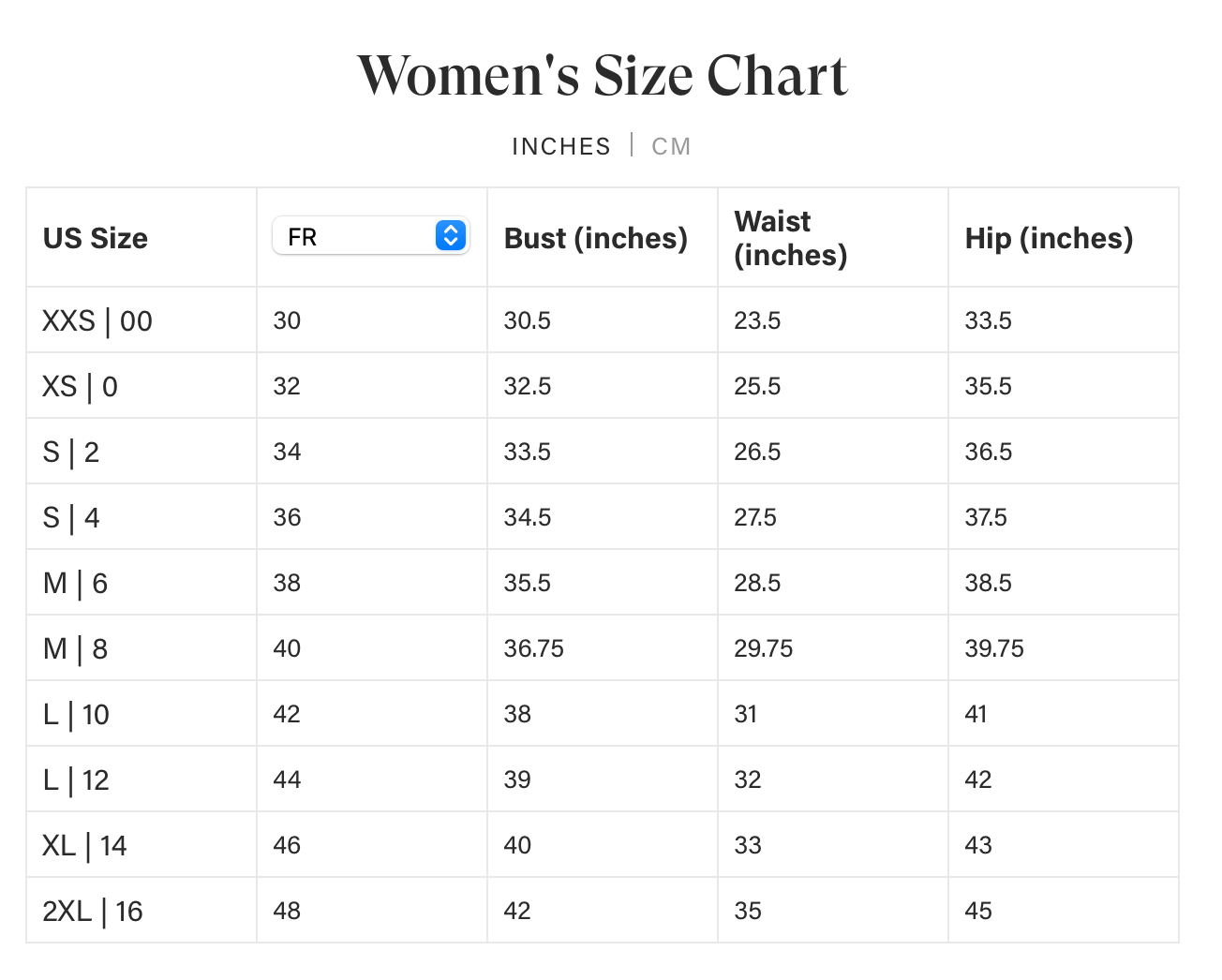Screen dimensions: 1222x980
Task: Select the XS | 0 size row
Action: point(81,387)
